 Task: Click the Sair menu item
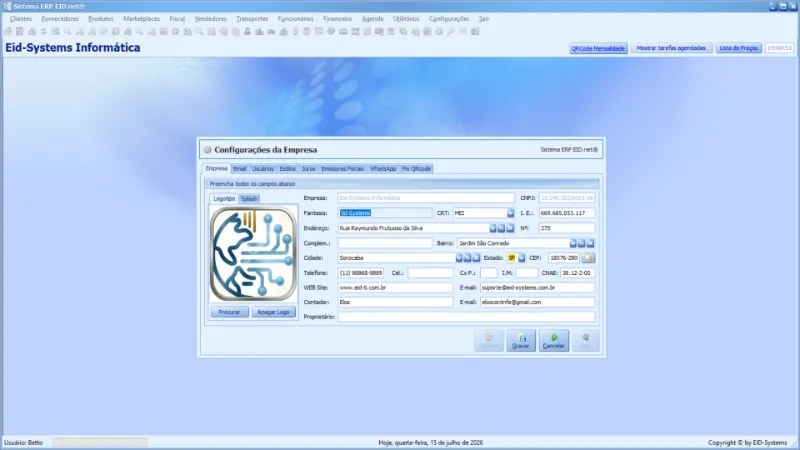[x=484, y=19]
